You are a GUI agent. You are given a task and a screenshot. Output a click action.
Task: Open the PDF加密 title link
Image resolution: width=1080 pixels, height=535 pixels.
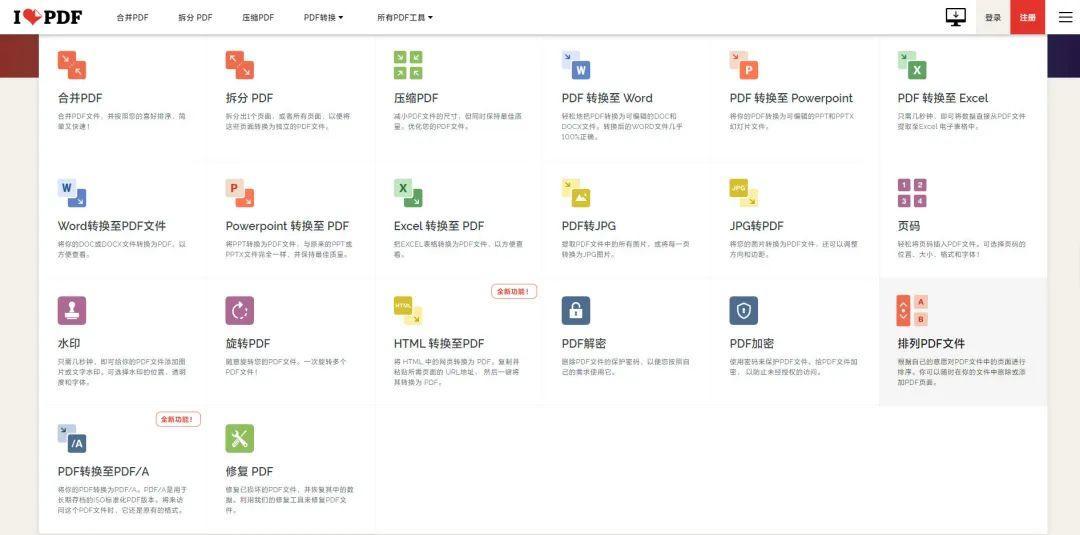point(752,344)
